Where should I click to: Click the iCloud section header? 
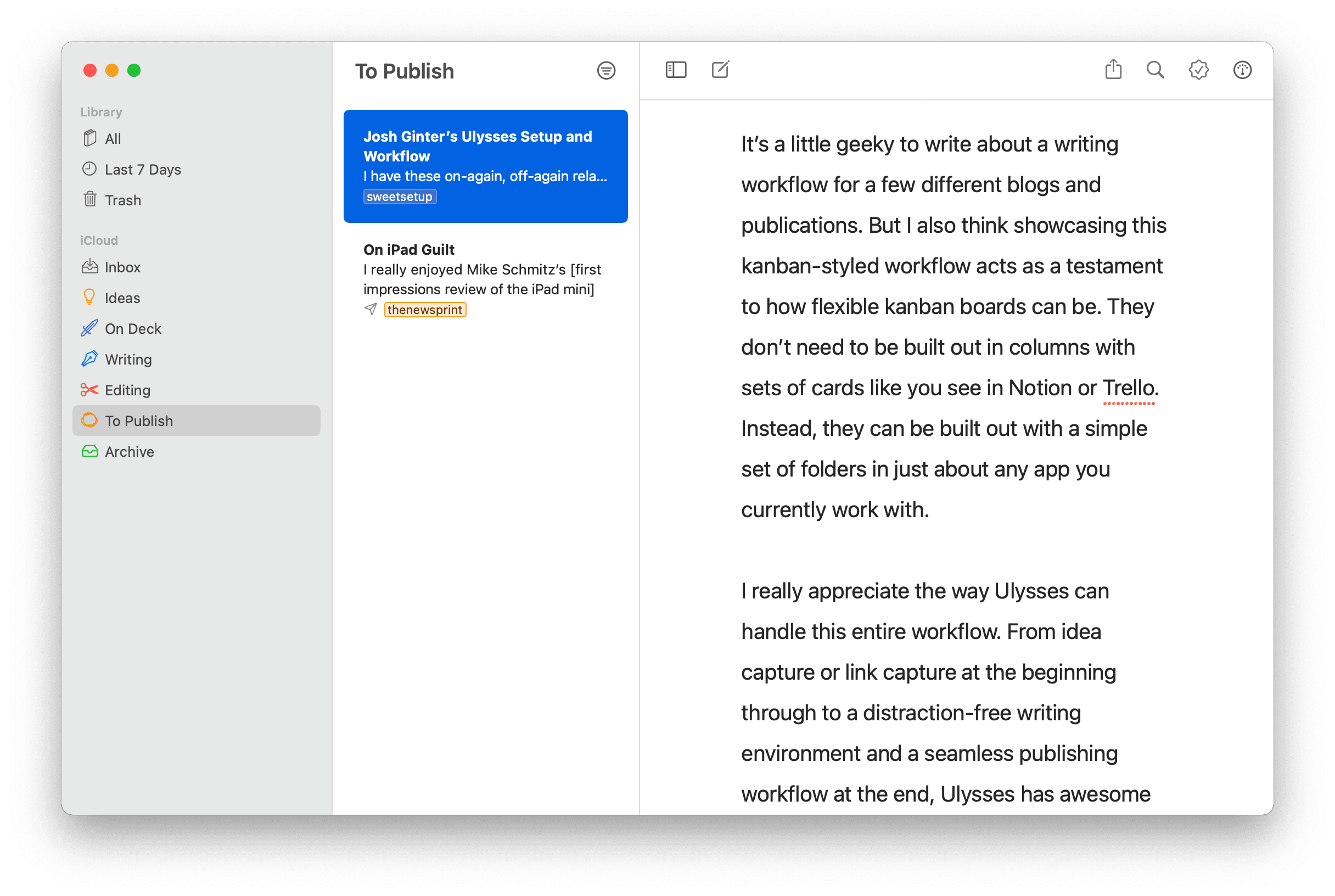(x=99, y=240)
